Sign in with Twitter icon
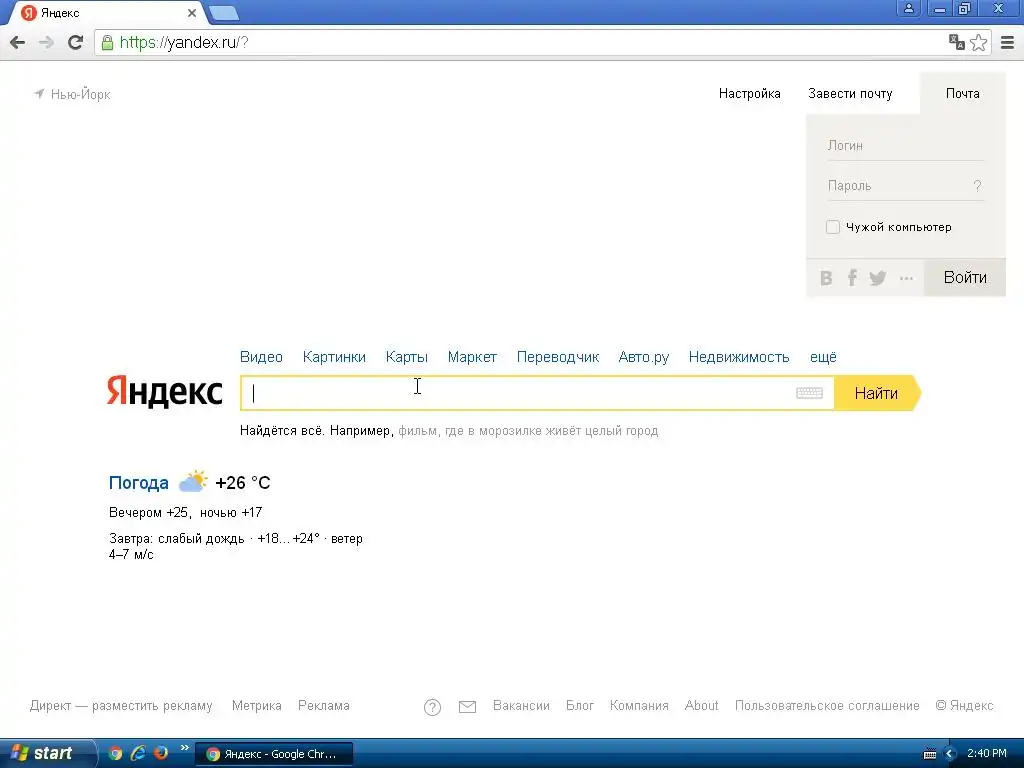Screen dimensions: 1024x768 (878, 278)
